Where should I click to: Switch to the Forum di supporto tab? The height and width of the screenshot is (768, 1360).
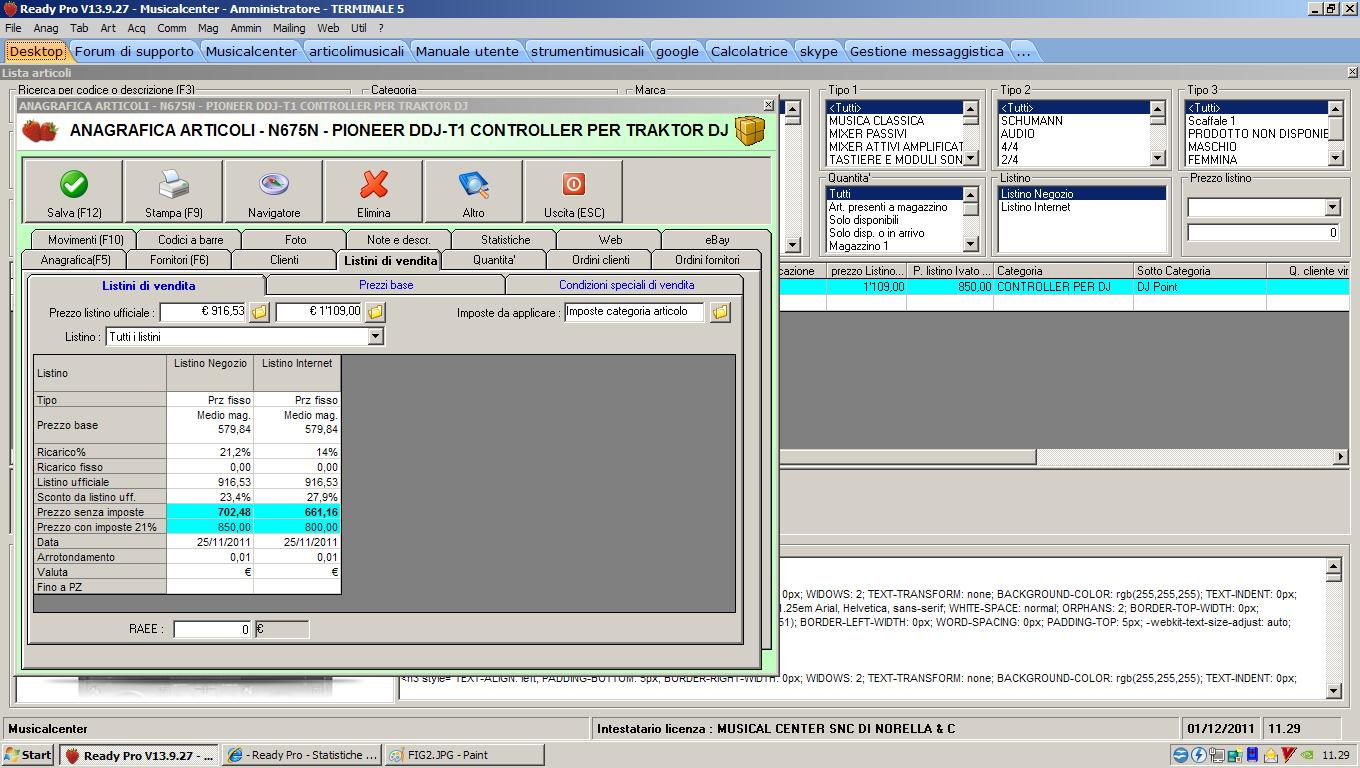(x=134, y=51)
